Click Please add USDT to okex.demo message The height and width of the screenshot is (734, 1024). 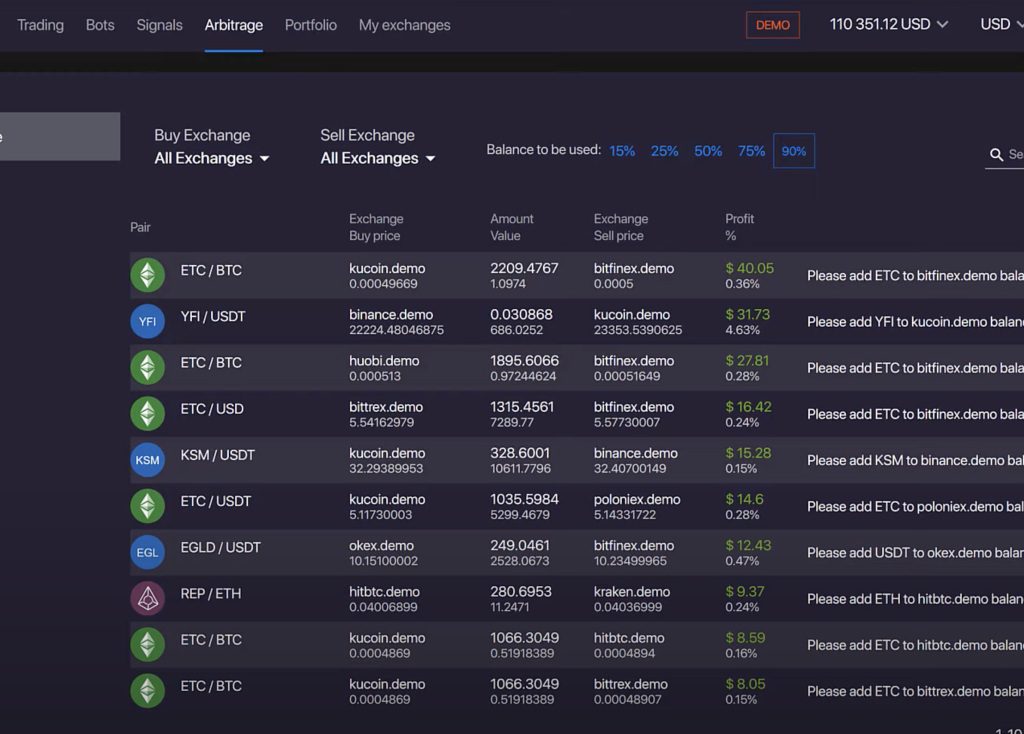pyautogui.click(x=916, y=553)
